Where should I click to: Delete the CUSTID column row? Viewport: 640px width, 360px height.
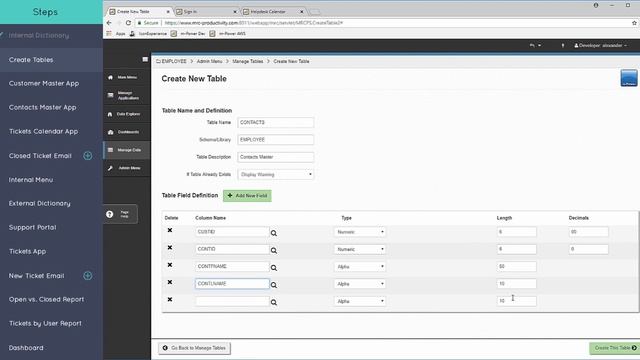point(170,230)
